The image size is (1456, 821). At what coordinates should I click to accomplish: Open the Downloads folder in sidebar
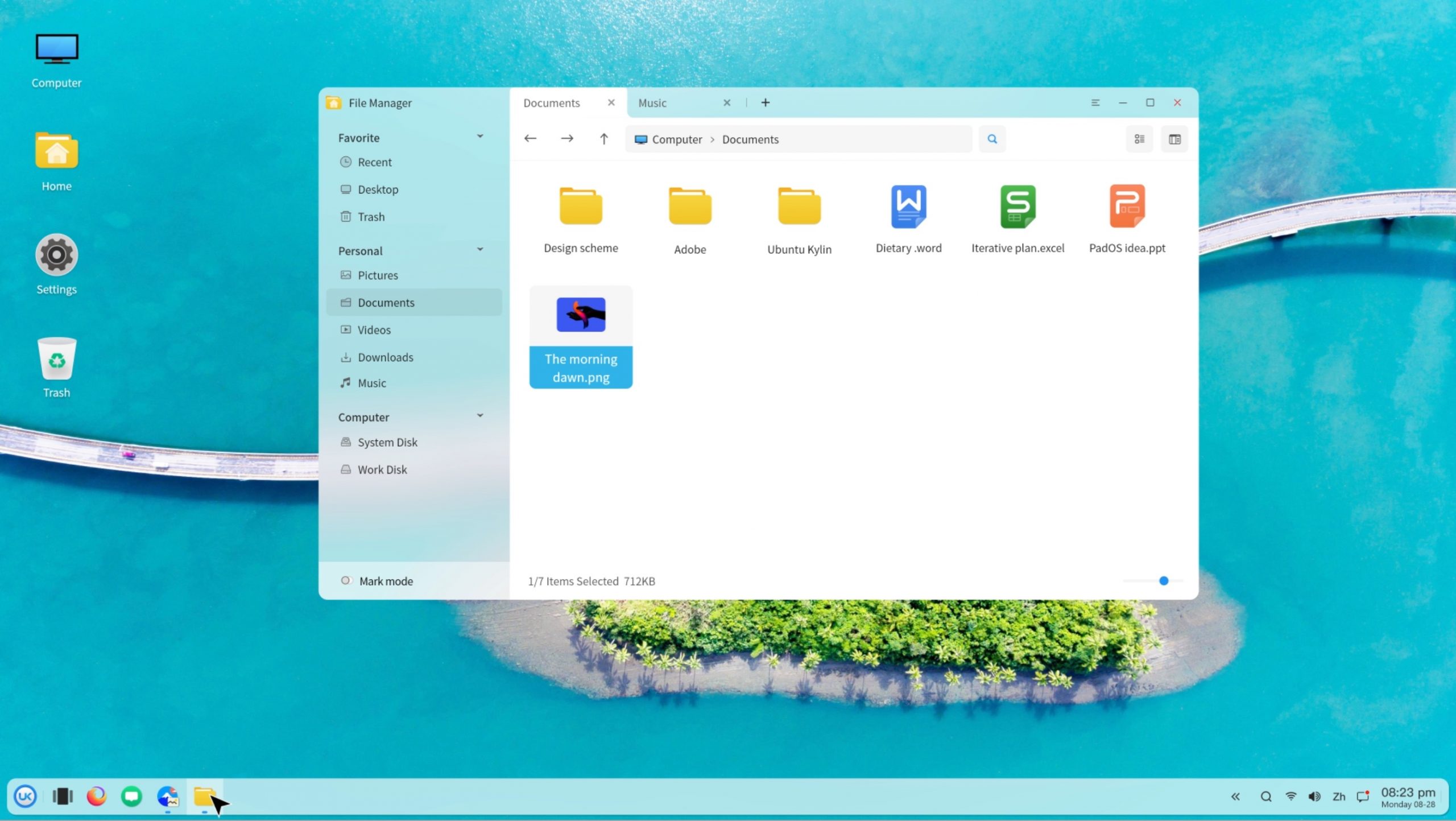[x=386, y=357]
